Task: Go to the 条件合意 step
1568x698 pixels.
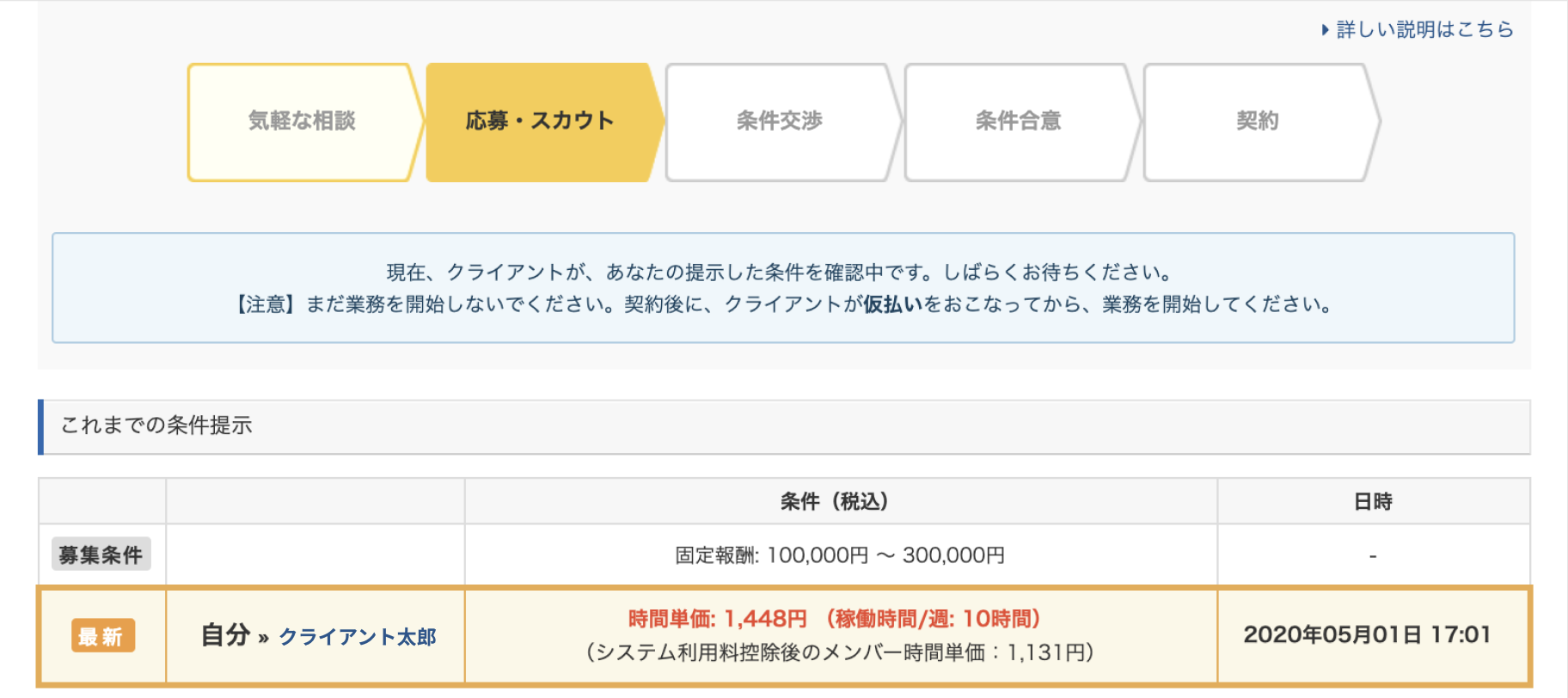Action: [x=1018, y=121]
